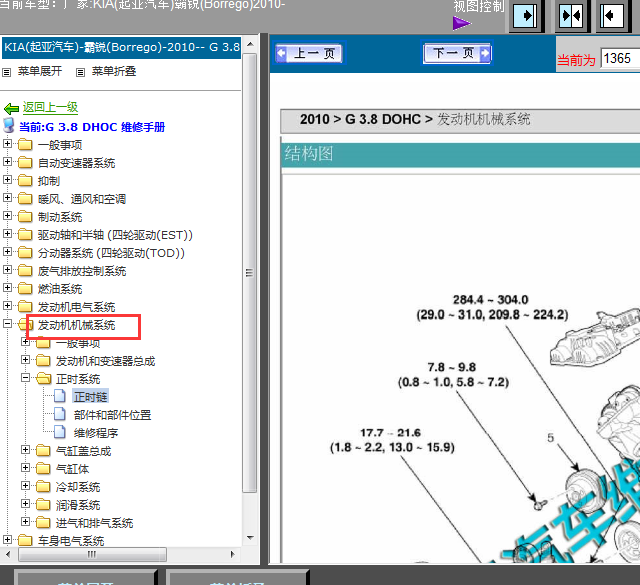Open 维修程序 page
640x585 pixels.
pos(96,433)
